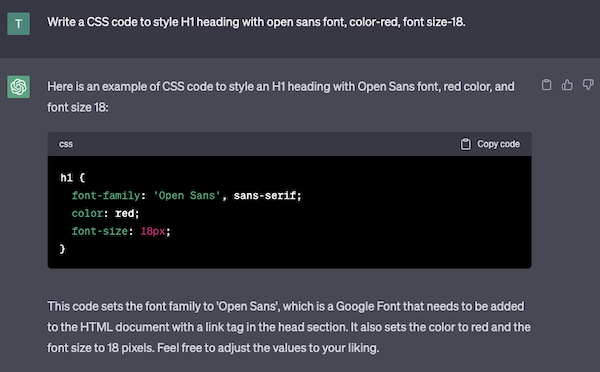Click the Copy code button

[x=490, y=144]
